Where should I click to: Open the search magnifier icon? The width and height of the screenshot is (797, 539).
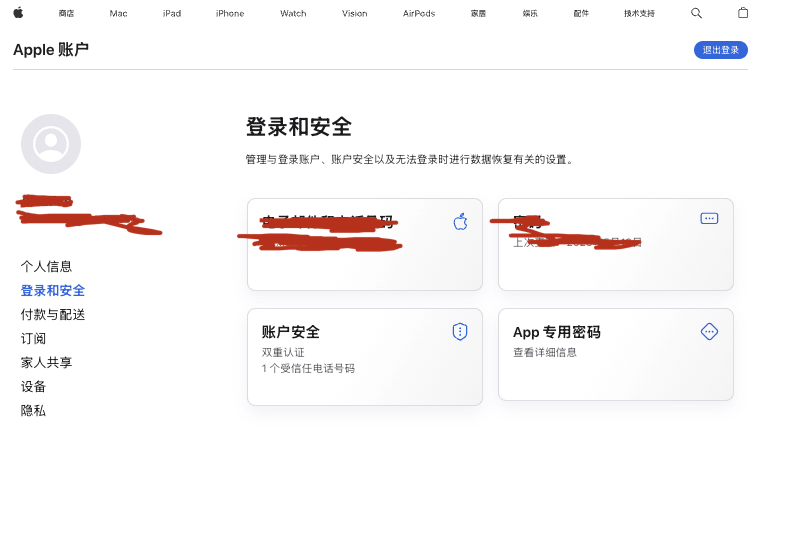pos(696,13)
